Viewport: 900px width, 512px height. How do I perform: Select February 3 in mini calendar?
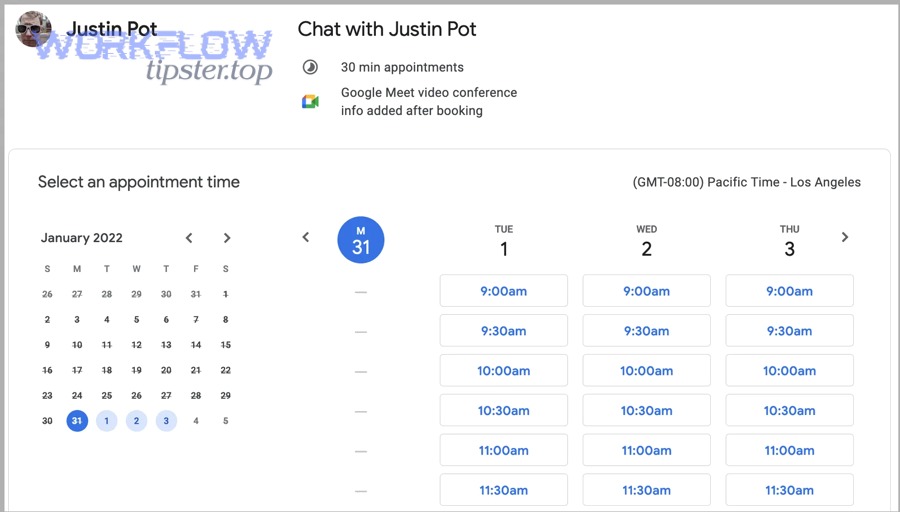pyautogui.click(x=166, y=421)
